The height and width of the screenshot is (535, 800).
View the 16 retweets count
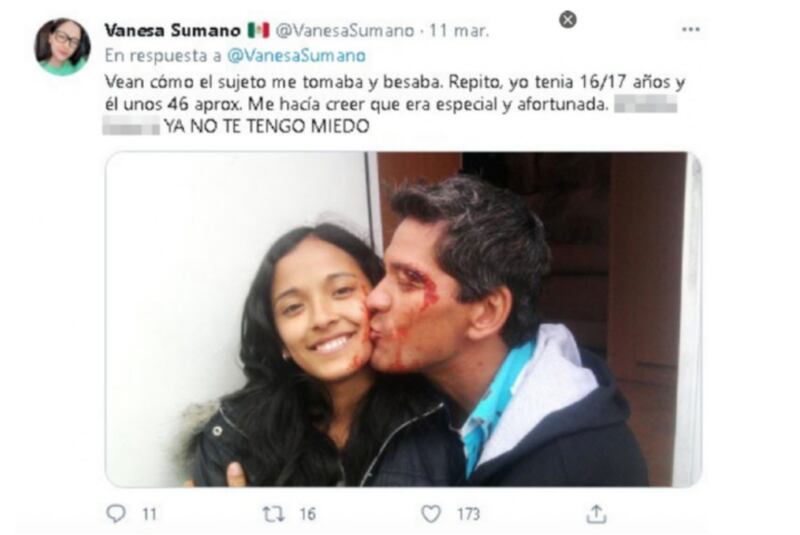pyautogui.click(x=307, y=514)
